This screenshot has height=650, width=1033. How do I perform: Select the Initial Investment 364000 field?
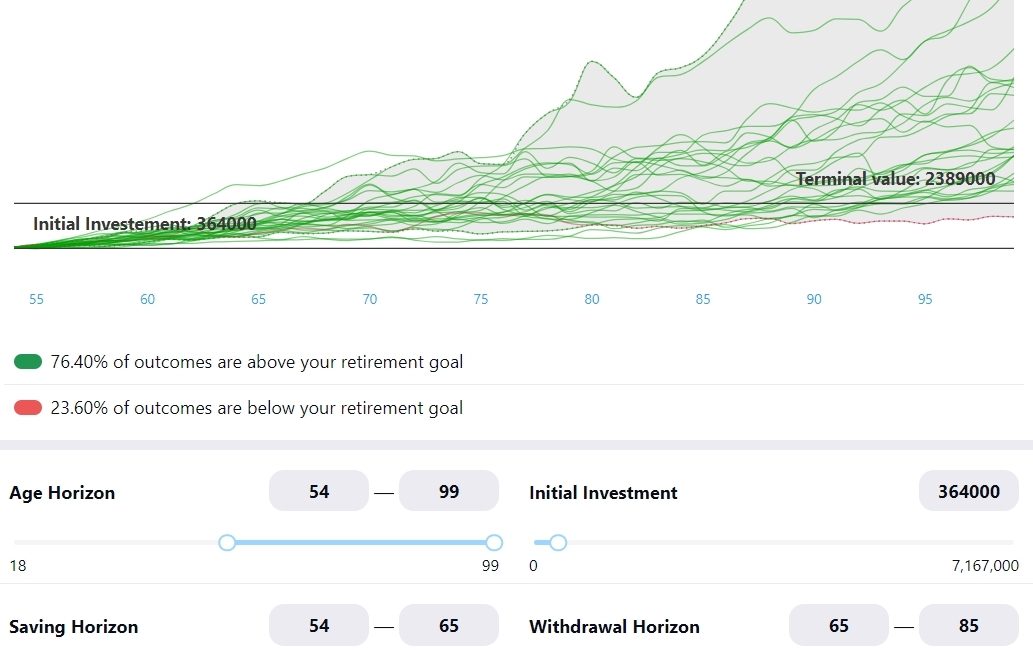968,491
